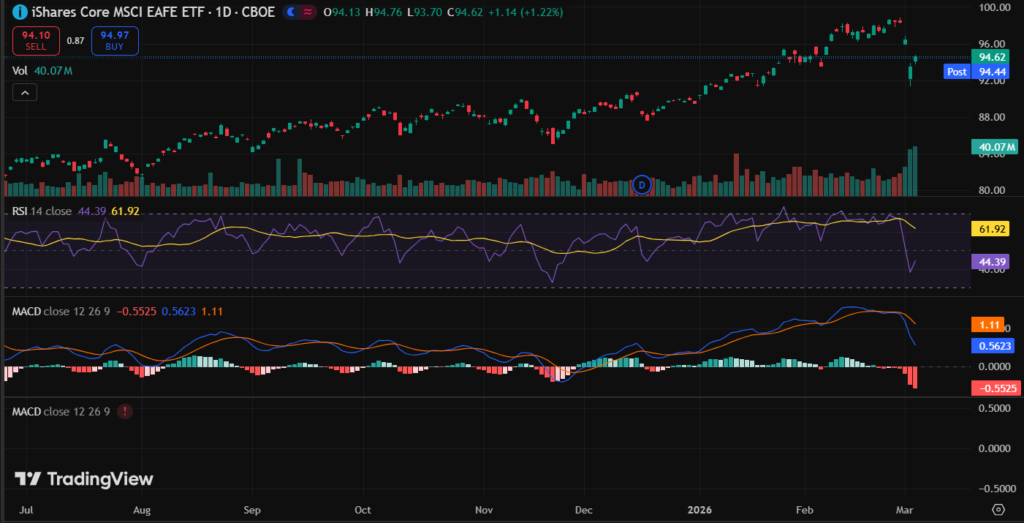Click the Post market price label

[956, 72]
